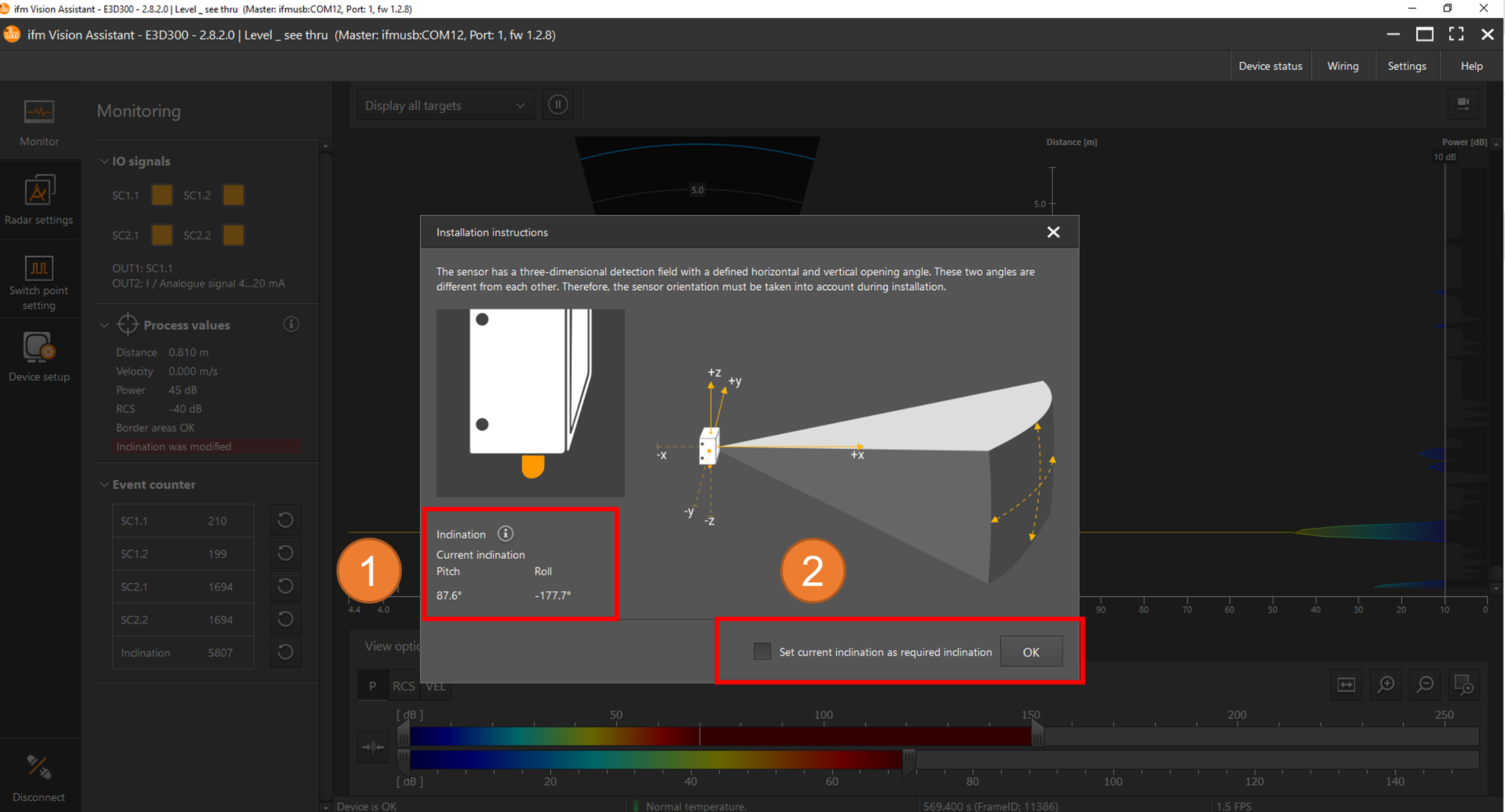Screen dimensions: 1505x812
Task: Click Process values info icon
Action: coord(291,324)
